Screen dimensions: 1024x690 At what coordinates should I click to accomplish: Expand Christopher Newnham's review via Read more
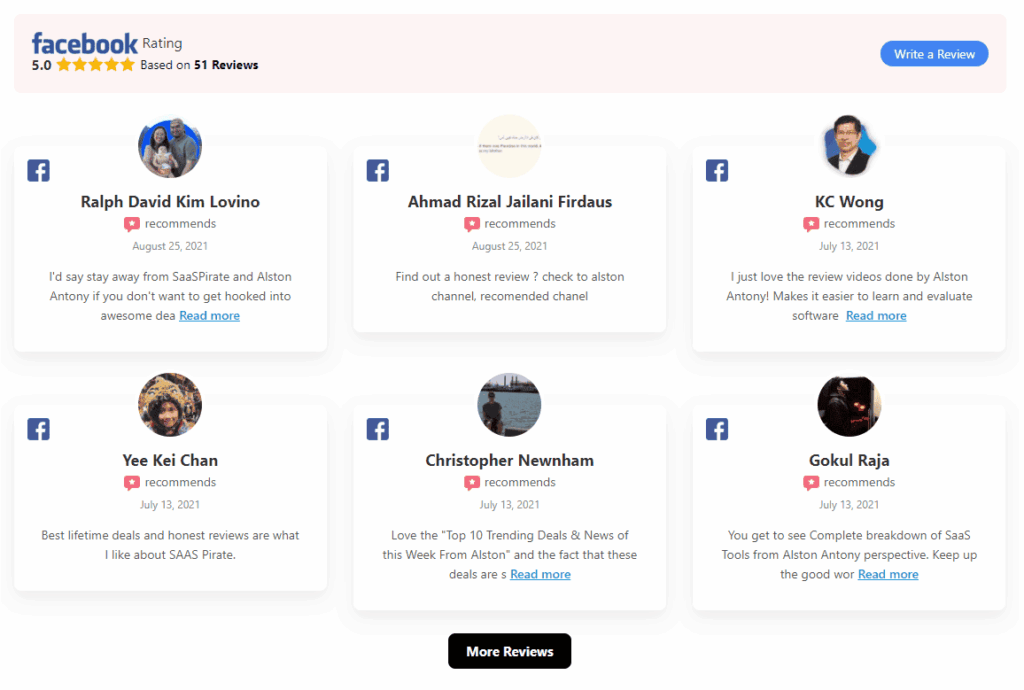540,575
